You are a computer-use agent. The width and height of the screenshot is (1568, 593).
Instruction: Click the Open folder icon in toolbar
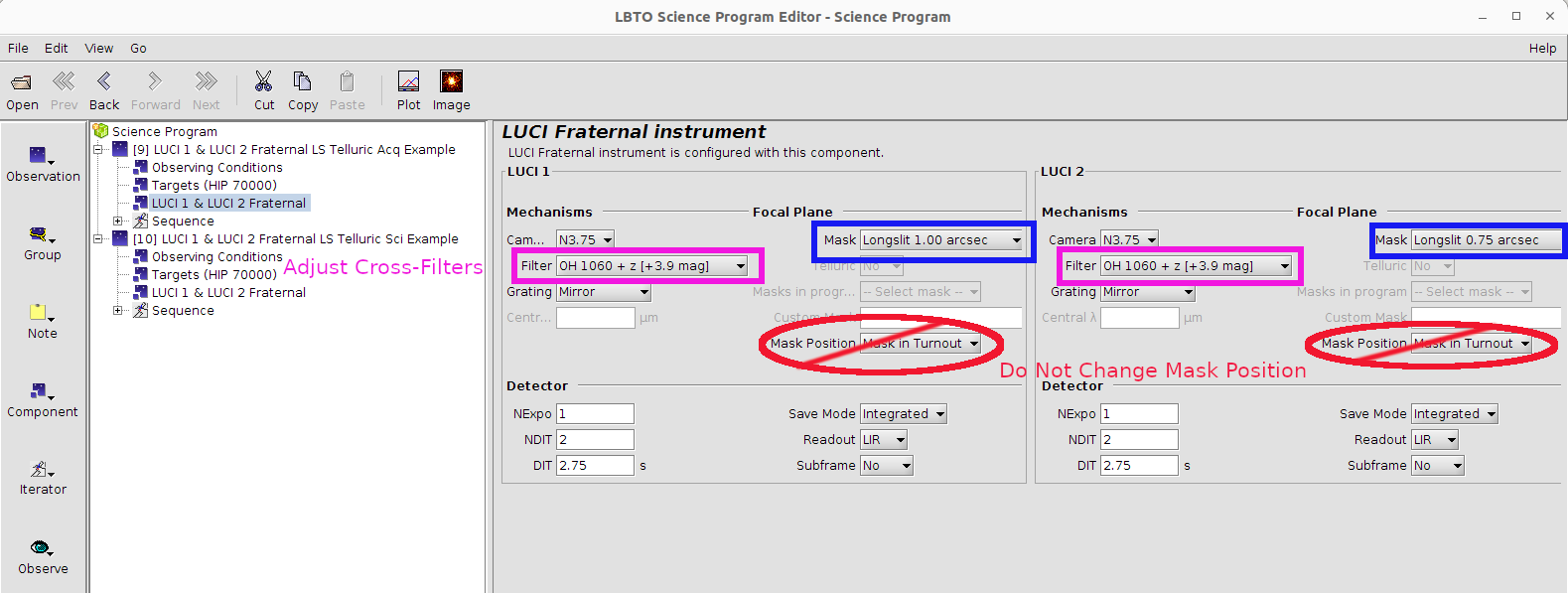21,82
